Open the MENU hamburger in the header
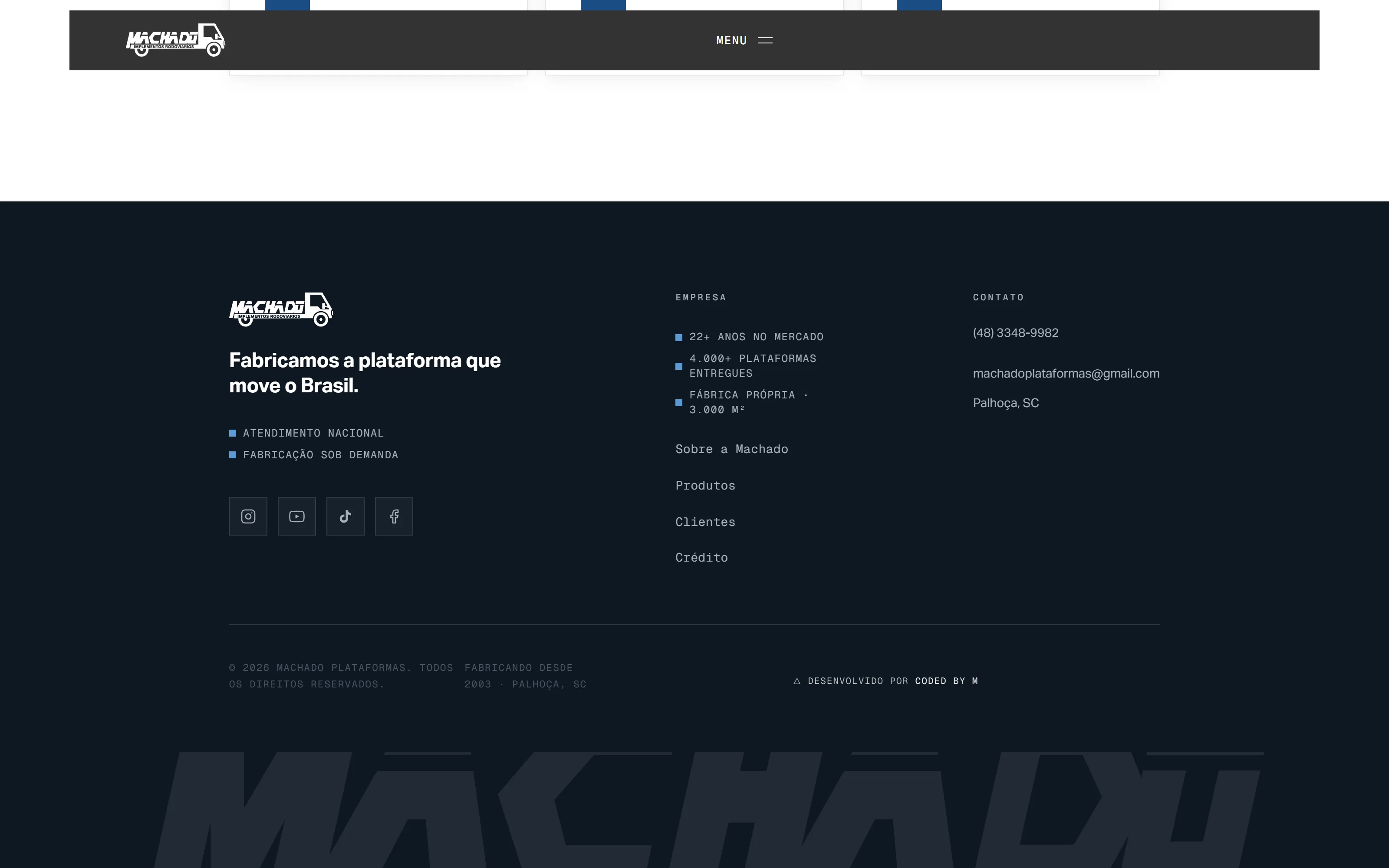This screenshot has height=868, width=1389. click(x=744, y=40)
